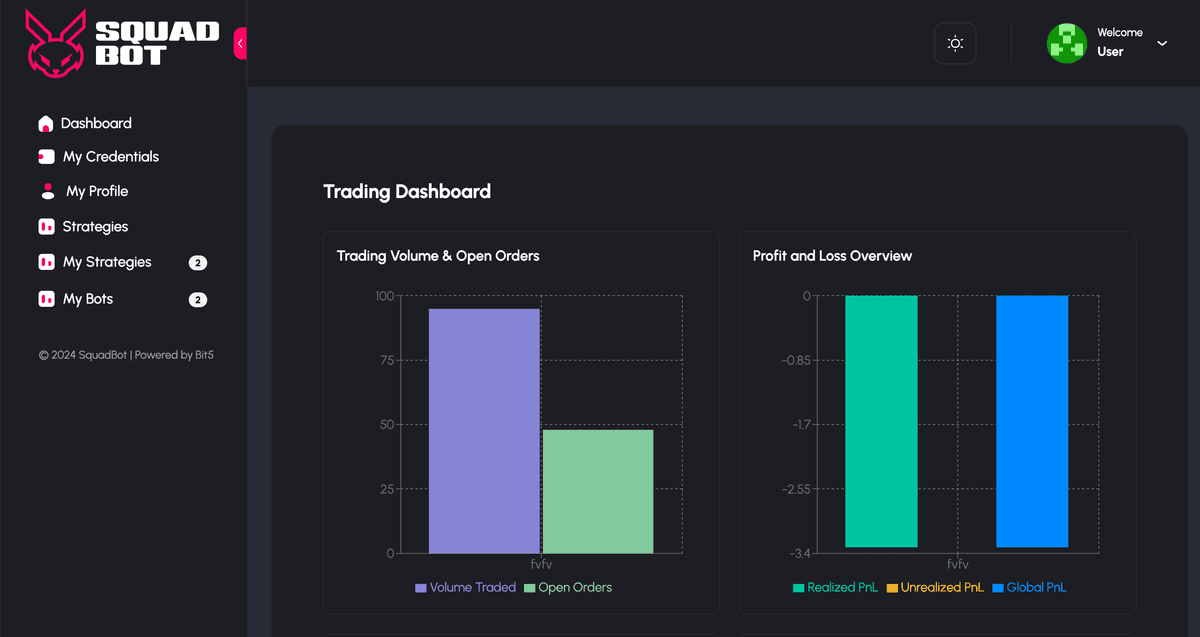Open My Profile via its person icon
Viewport: 1200px width, 637px height.
(x=45, y=190)
